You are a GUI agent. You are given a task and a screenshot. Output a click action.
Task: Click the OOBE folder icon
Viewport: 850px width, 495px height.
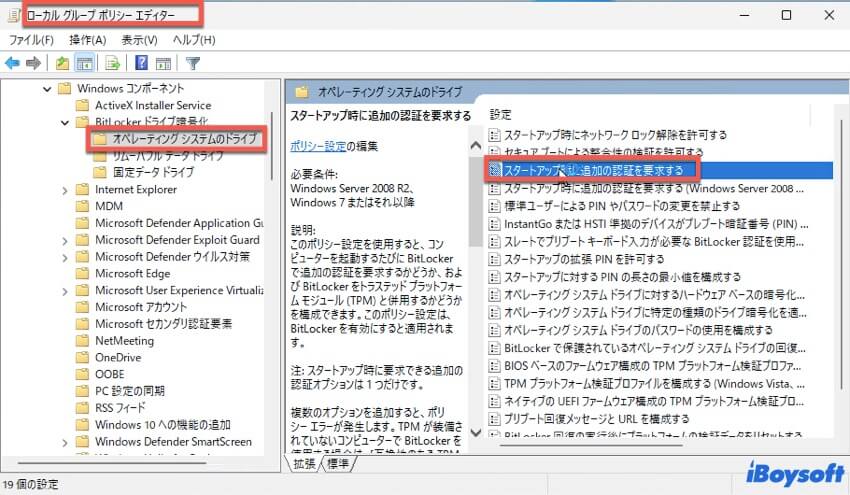(x=82, y=374)
